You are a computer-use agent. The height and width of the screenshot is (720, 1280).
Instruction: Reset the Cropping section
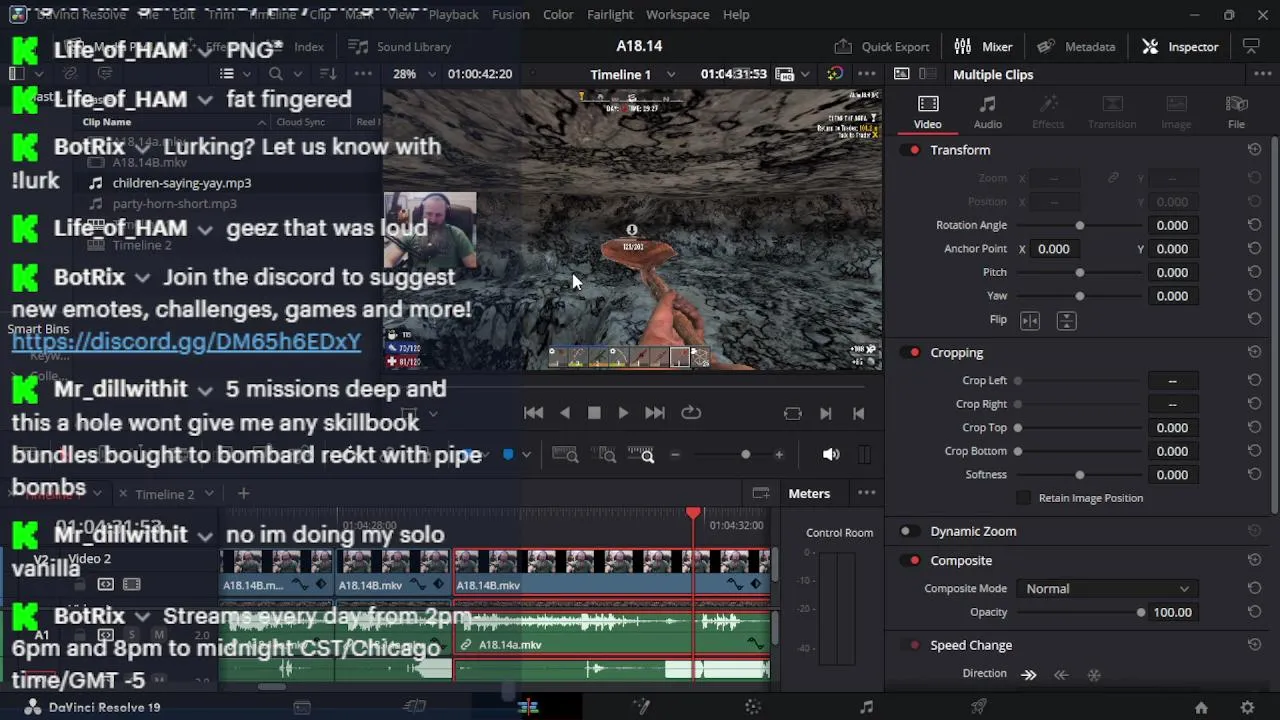[1254, 353]
